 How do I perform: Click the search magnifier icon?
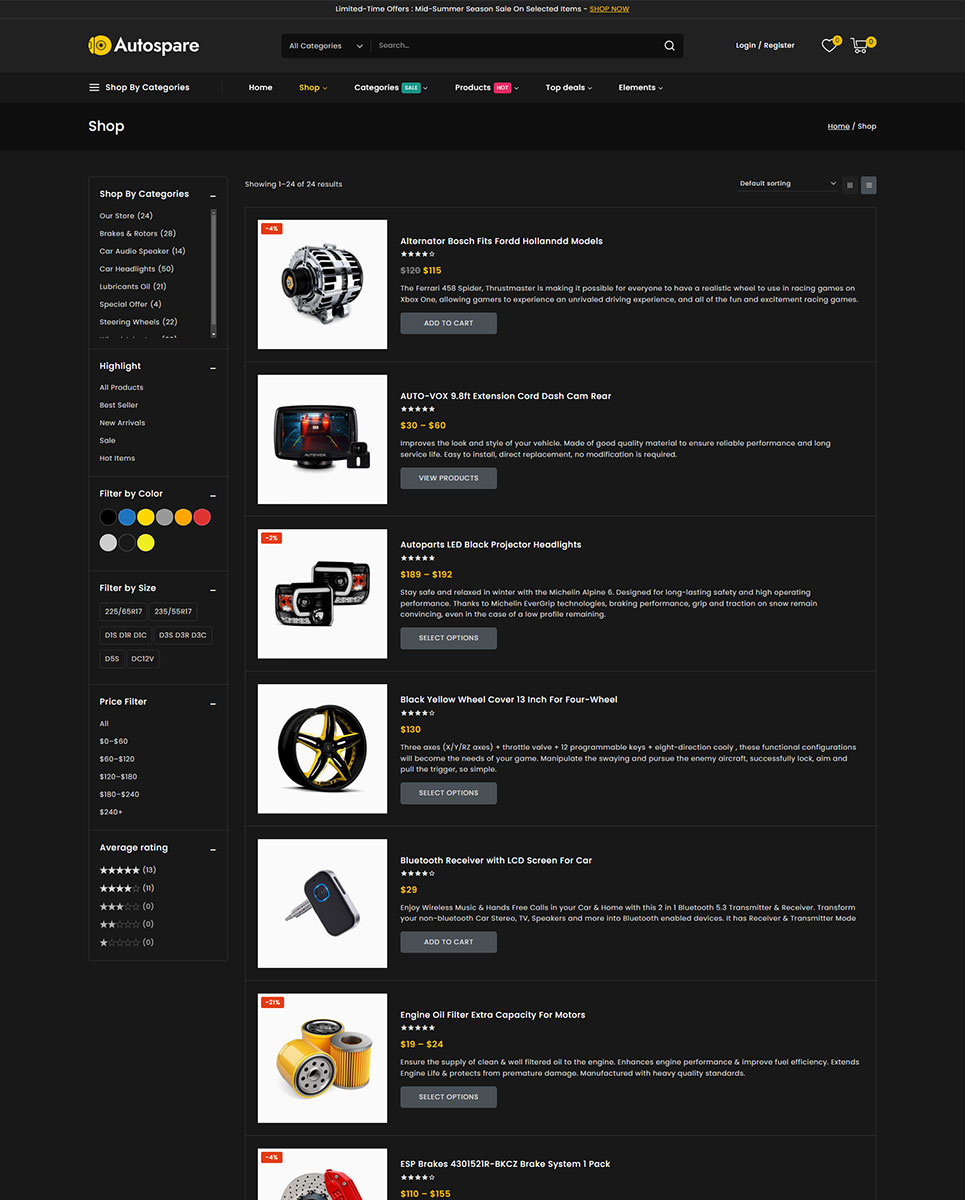point(669,45)
